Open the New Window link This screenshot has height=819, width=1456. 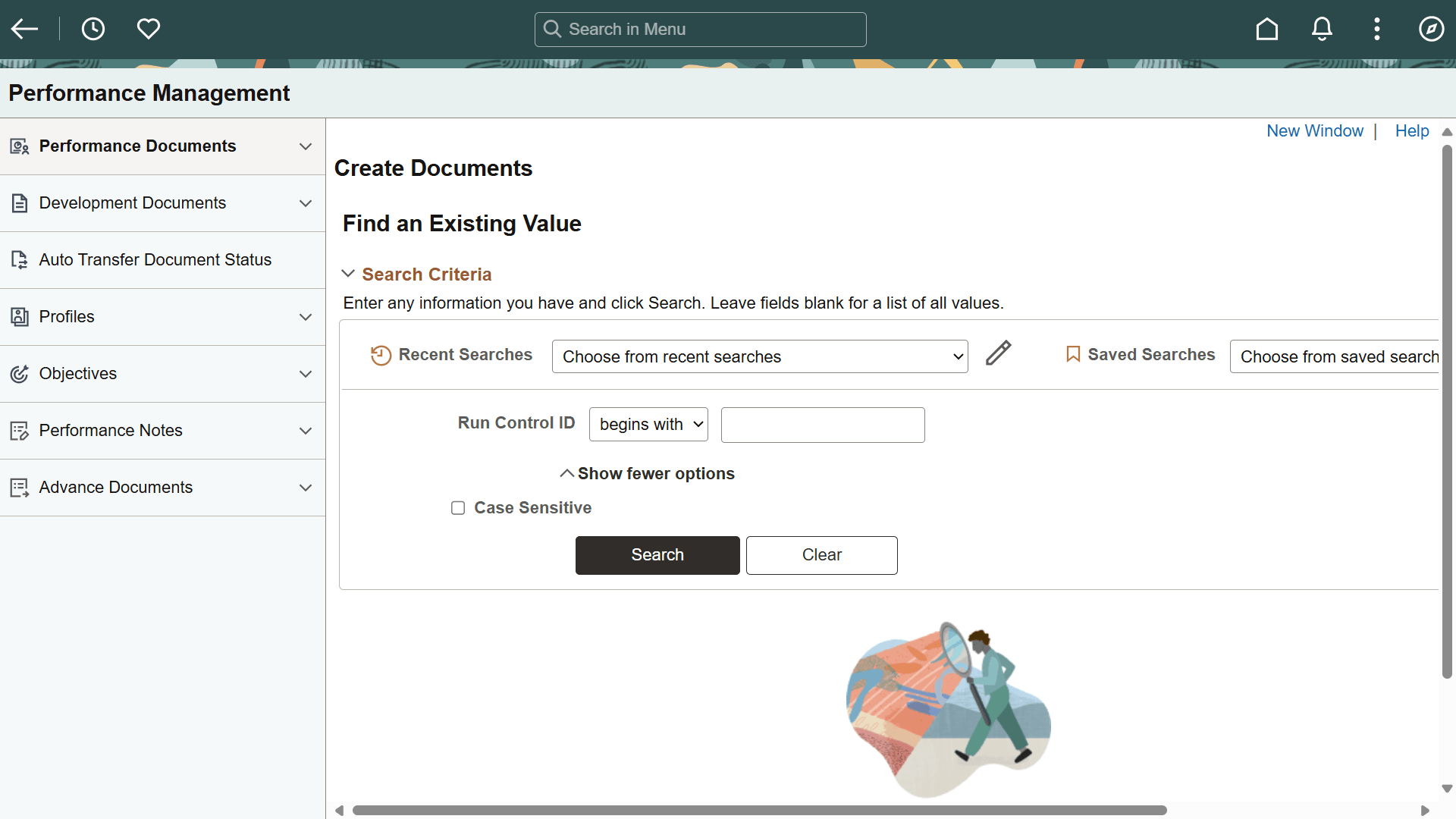tap(1313, 130)
